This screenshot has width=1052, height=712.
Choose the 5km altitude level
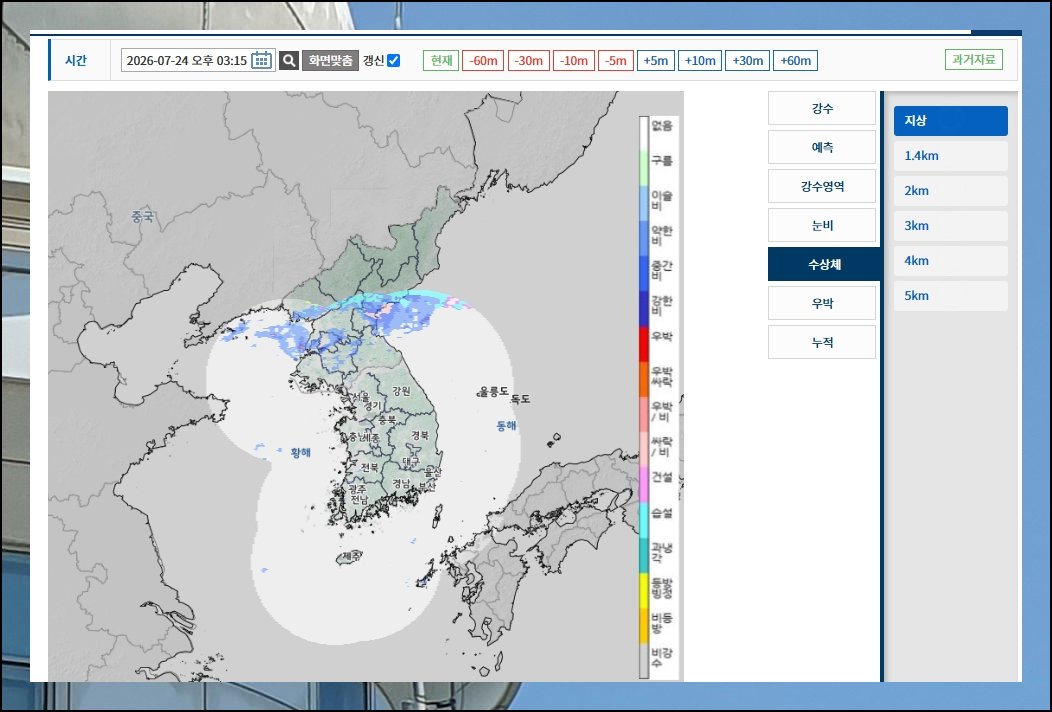pyautogui.click(x=951, y=295)
